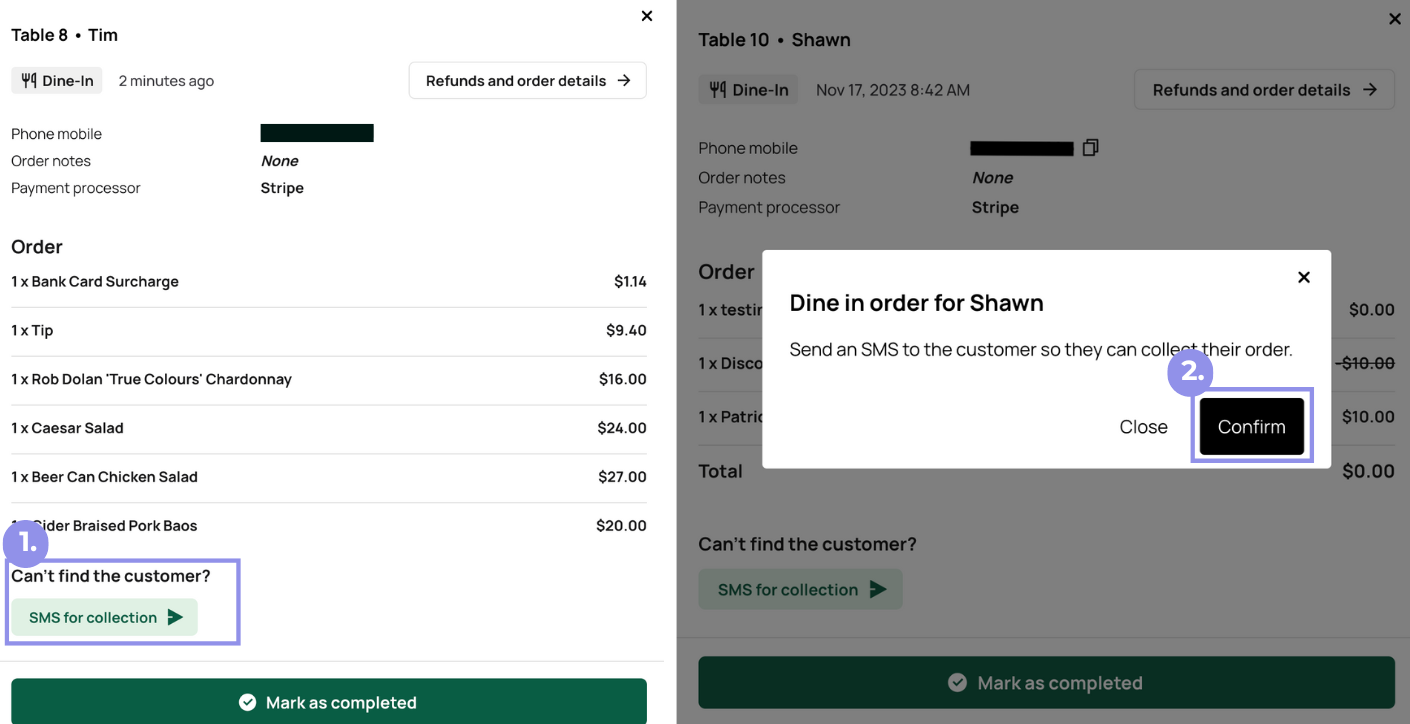Click Tim's redacted mobile phone number
The image size is (1410, 724).
(317, 133)
